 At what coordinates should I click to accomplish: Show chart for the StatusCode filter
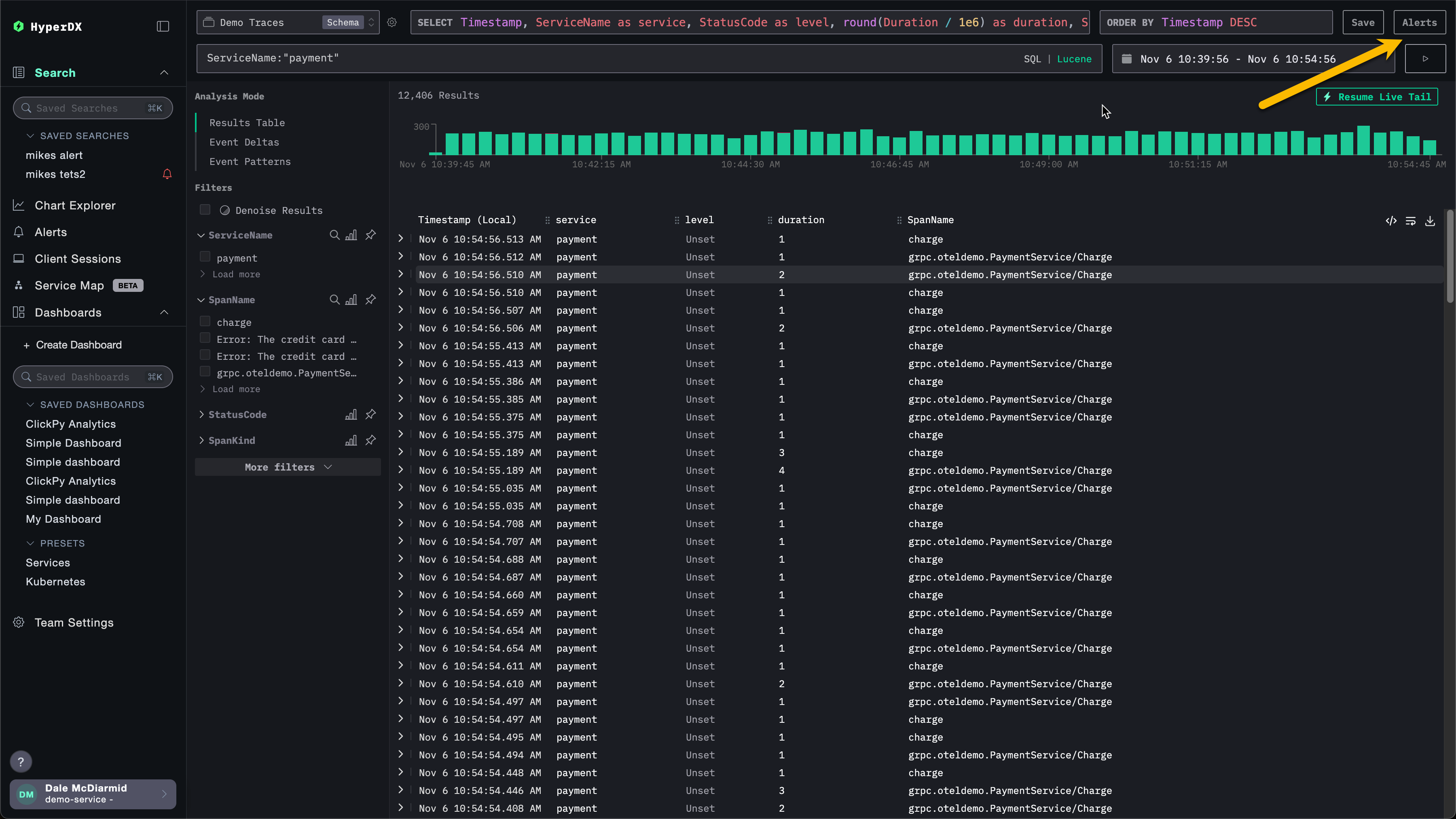(x=351, y=414)
